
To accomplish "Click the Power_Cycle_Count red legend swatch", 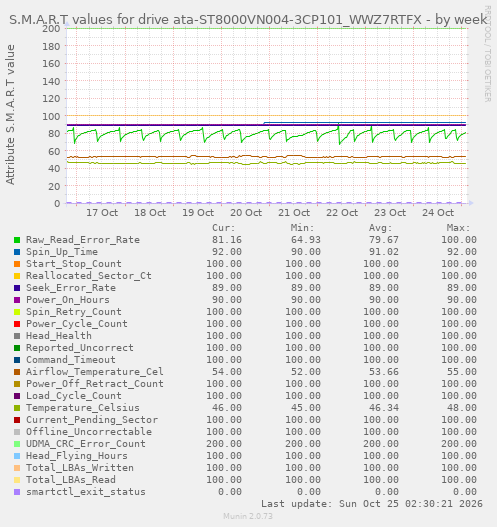I will (17, 324).
